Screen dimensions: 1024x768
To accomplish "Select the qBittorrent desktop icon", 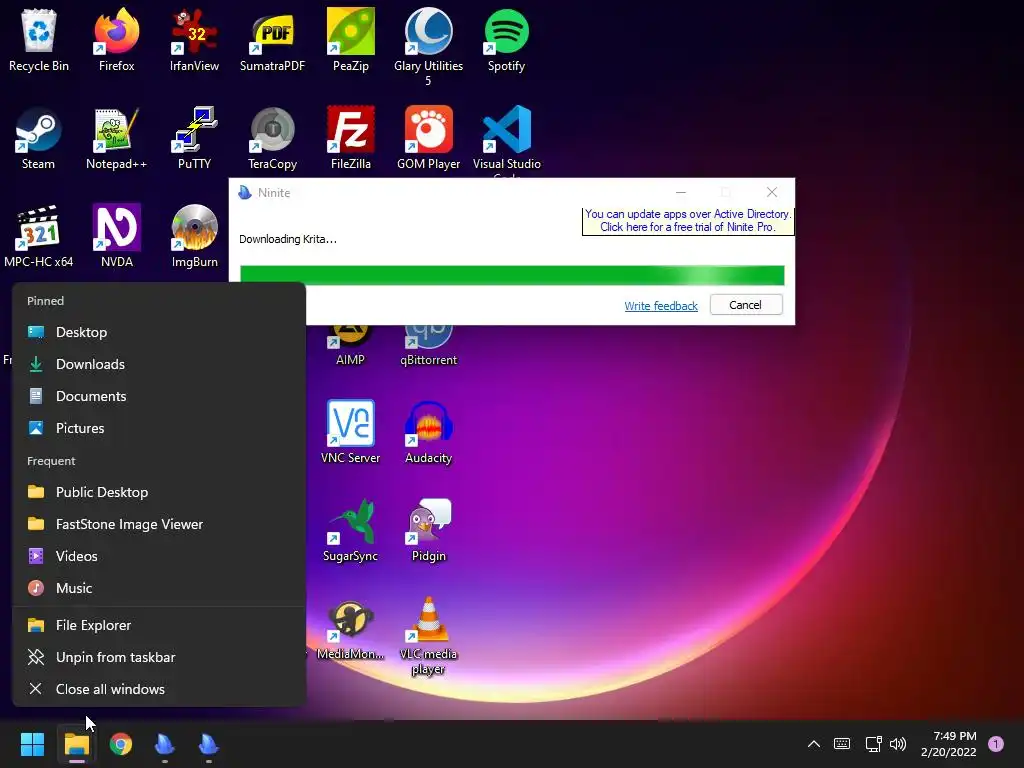I will [428, 346].
